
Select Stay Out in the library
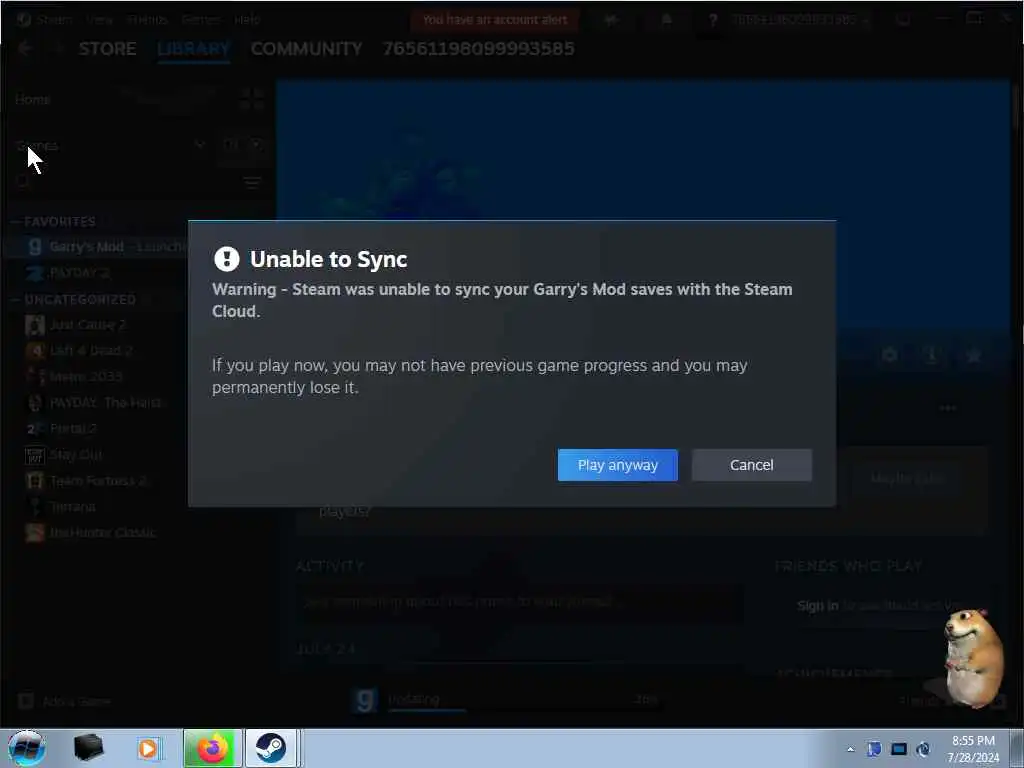tap(76, 455)
